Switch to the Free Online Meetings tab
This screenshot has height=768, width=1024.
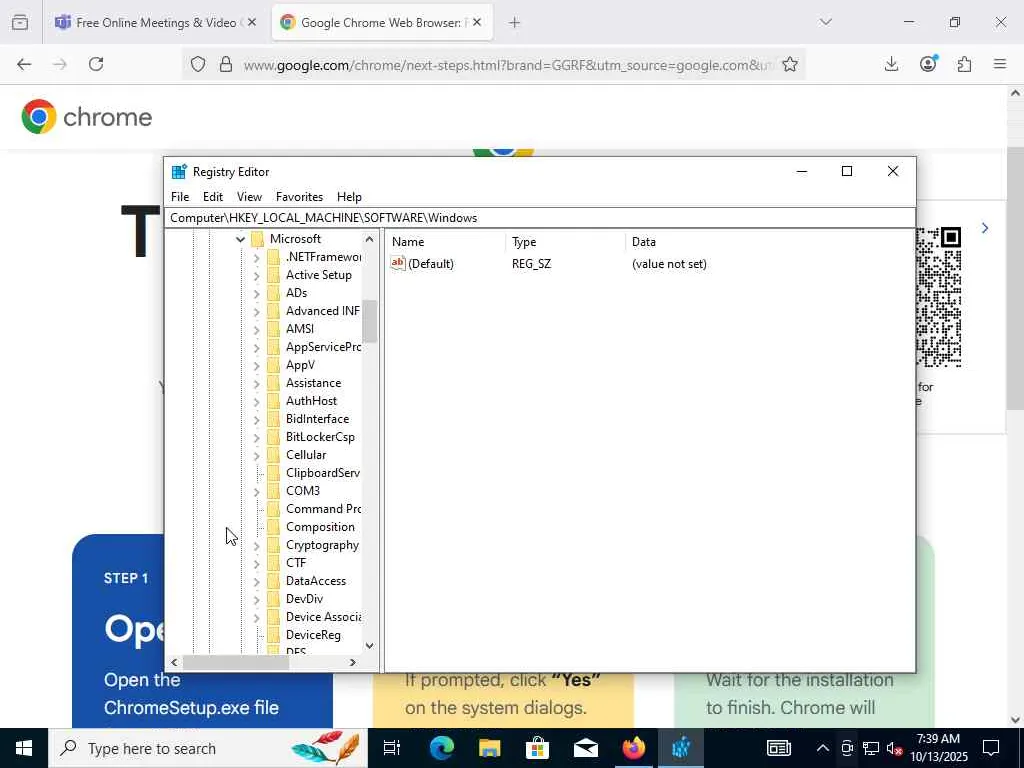[x=156, y=22]
